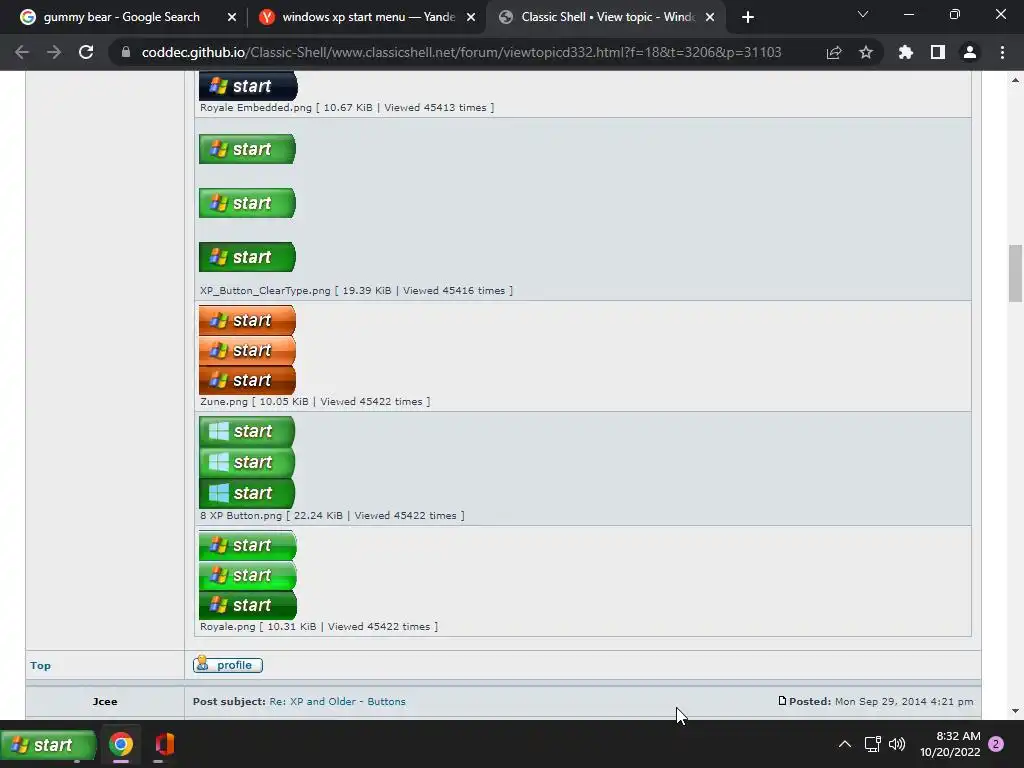
Task: Open the poster's profile button
Action: (228, 665)
